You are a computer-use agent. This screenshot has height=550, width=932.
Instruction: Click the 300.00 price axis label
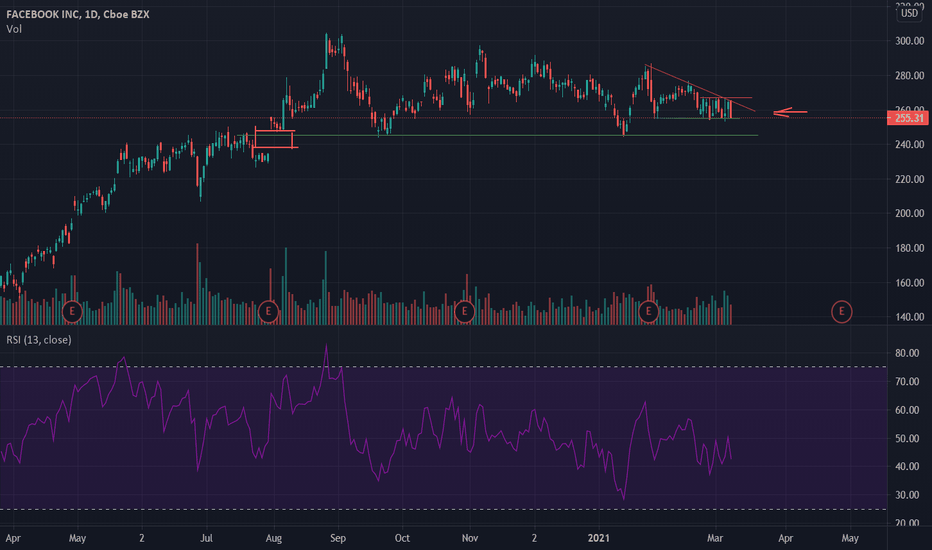pos(909,41)
